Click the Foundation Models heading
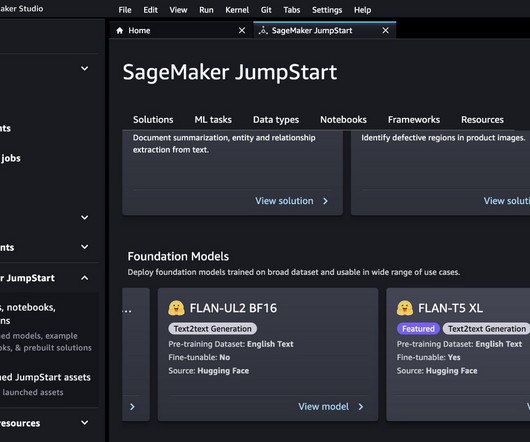 click(x=178, y=256)
